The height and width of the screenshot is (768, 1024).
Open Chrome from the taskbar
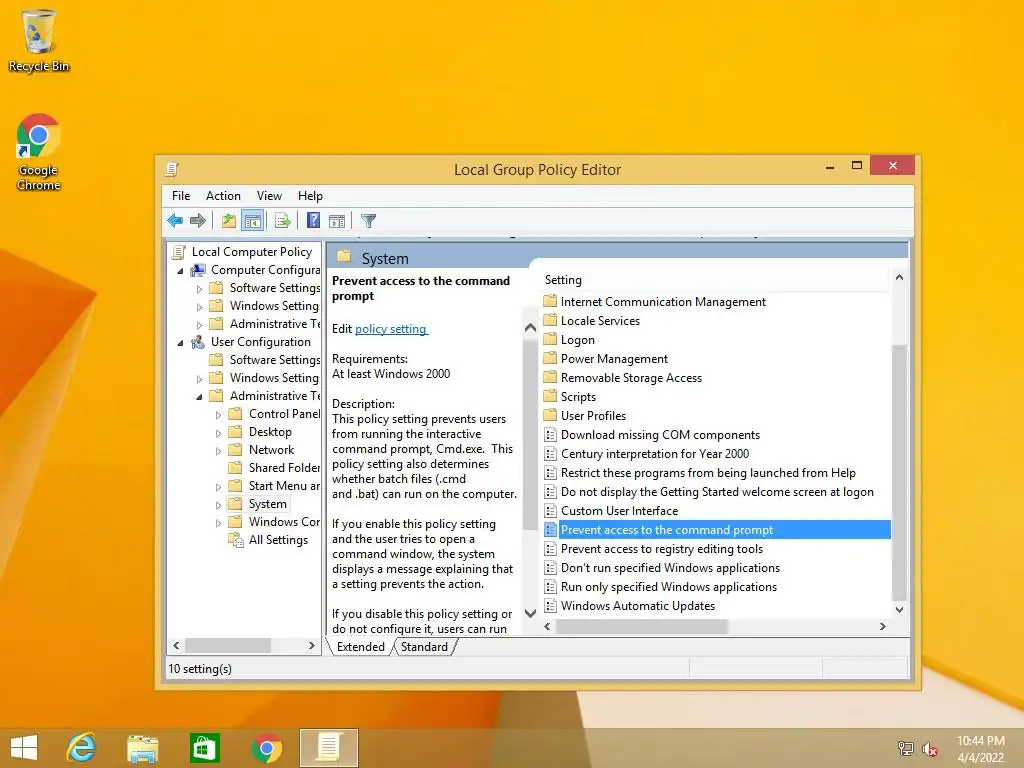click(x=266, y=748)
